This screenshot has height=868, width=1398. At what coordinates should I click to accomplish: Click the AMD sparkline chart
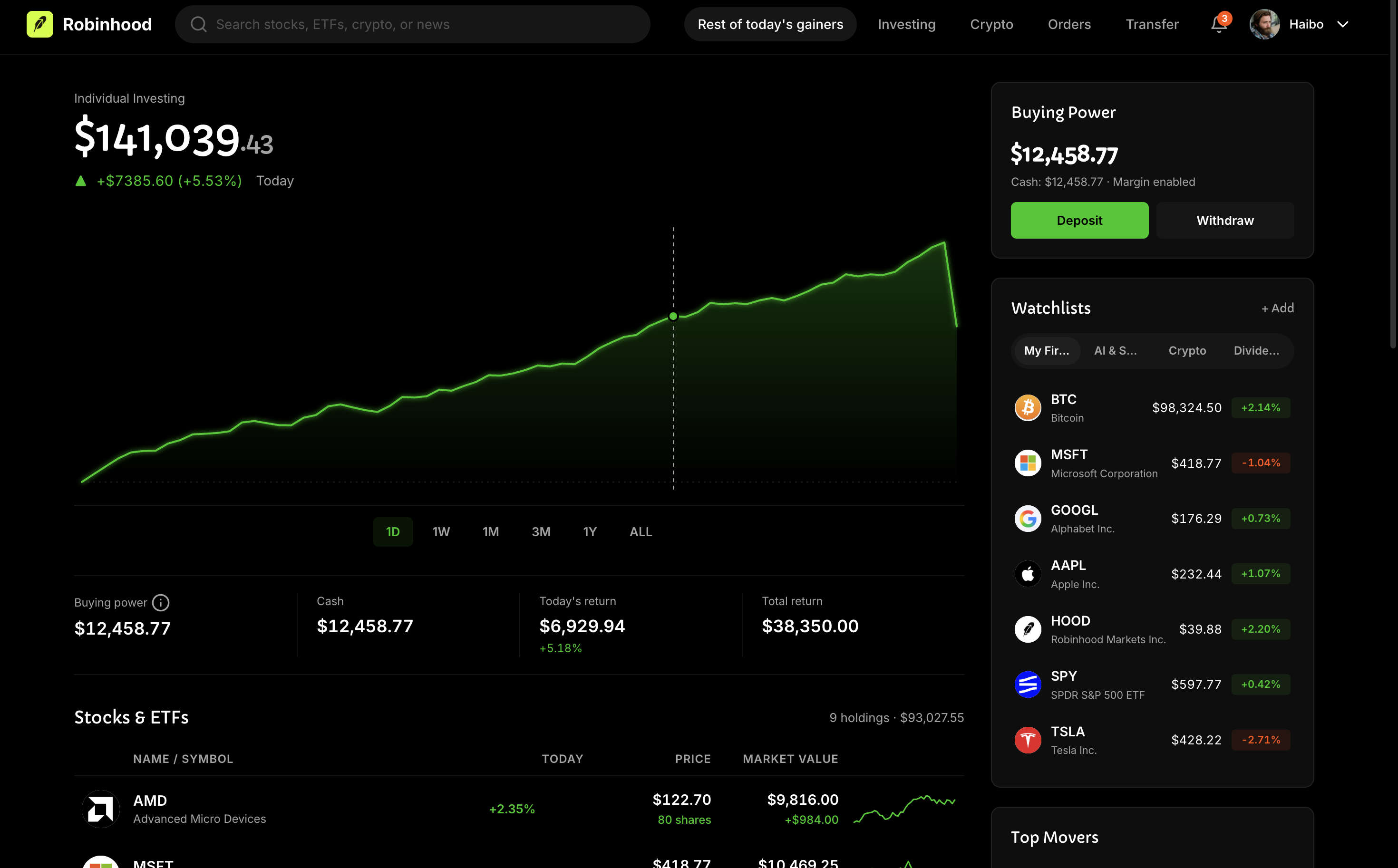(905, 809)
